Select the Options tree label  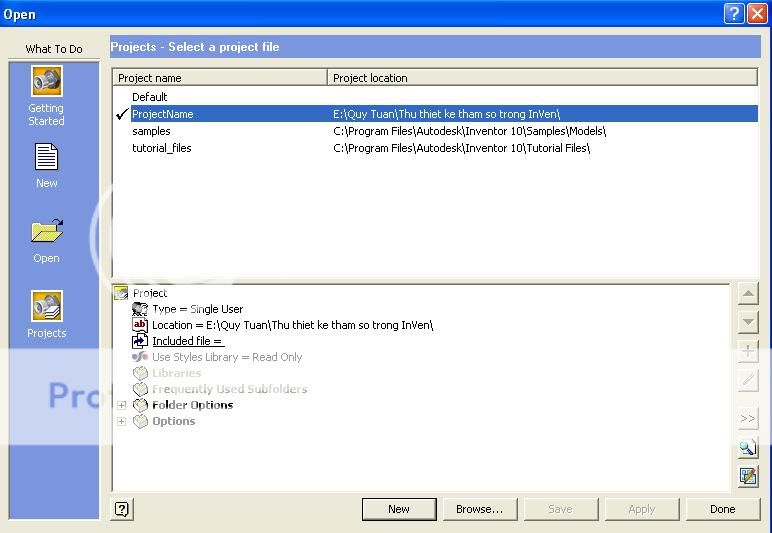click(x=173, y=421)
